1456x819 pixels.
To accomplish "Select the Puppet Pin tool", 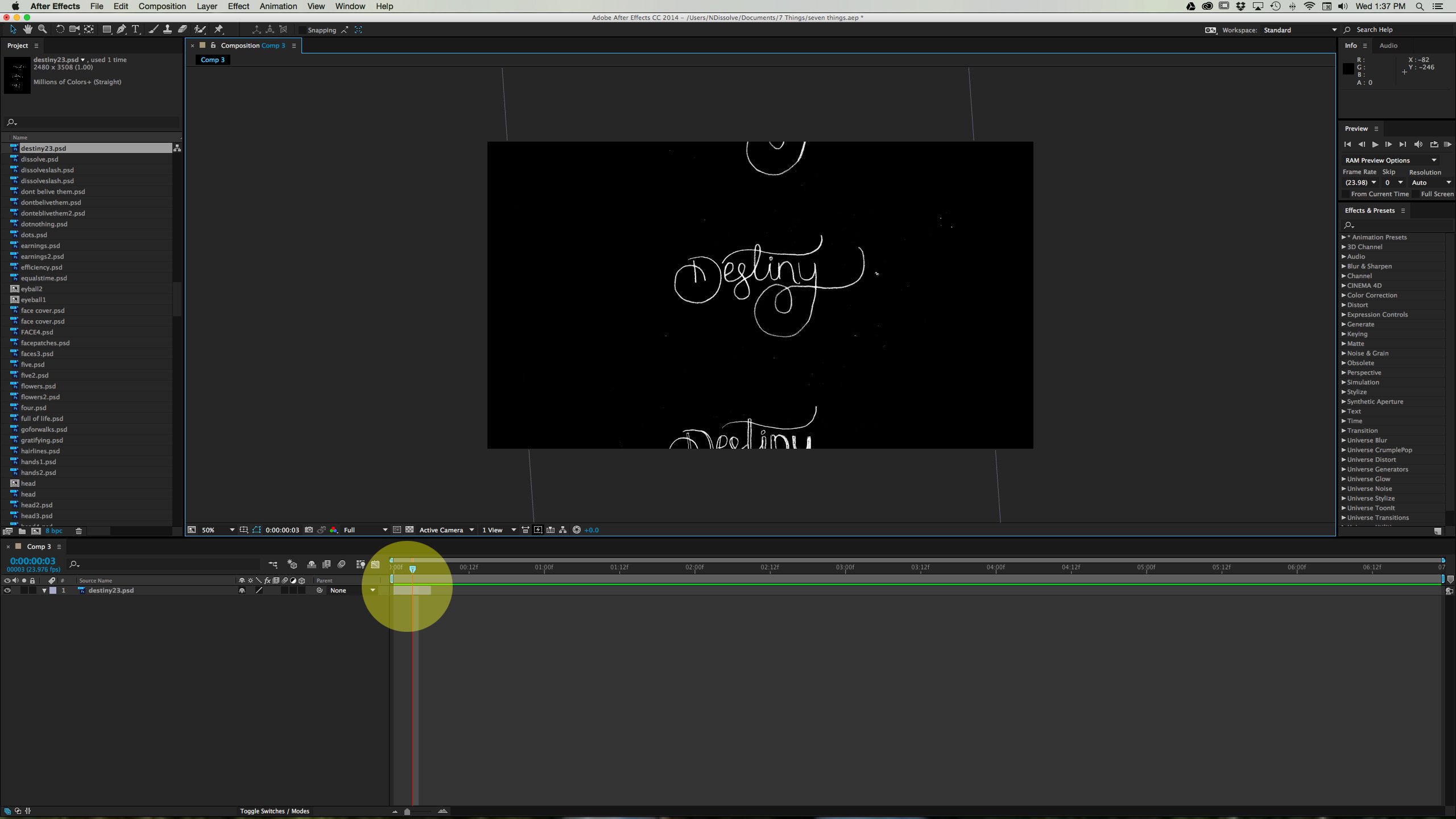I will coord(218,29).
